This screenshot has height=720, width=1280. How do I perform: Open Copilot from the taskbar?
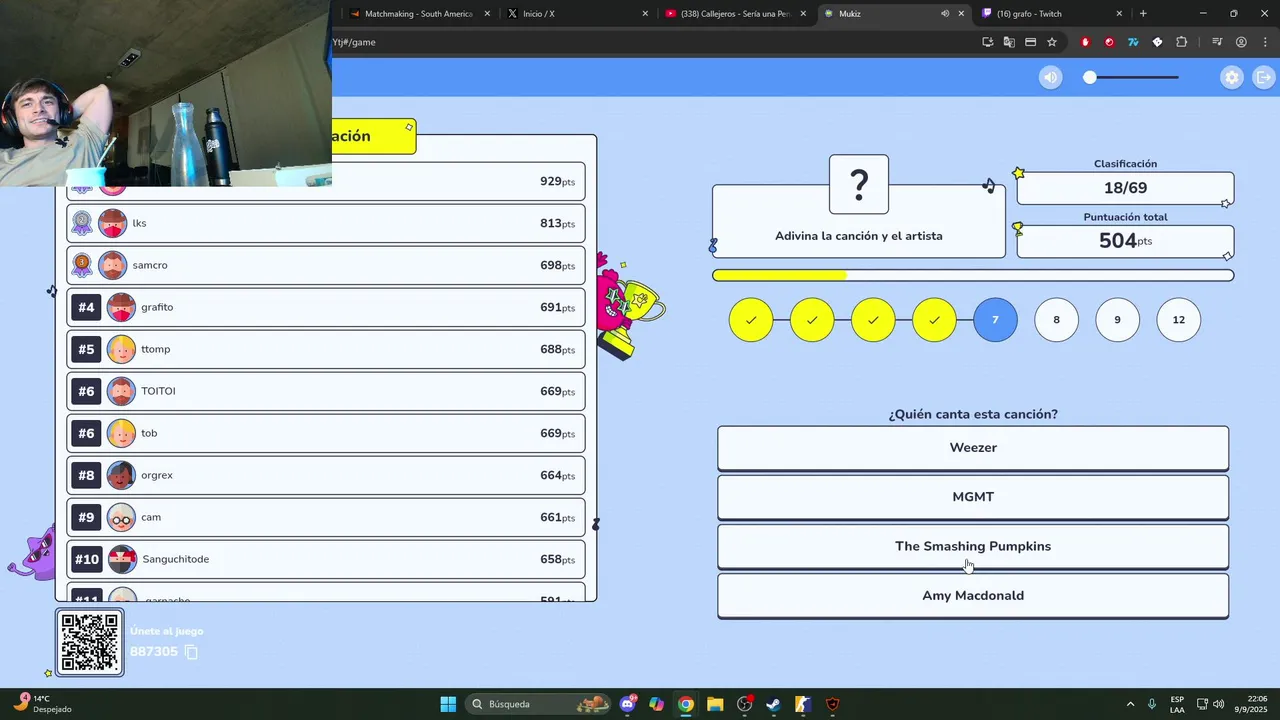[656, 704]
